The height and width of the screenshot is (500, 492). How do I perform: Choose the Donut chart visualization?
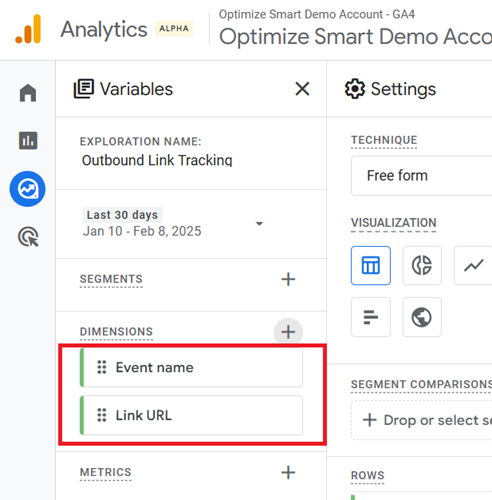pos(422,266)
